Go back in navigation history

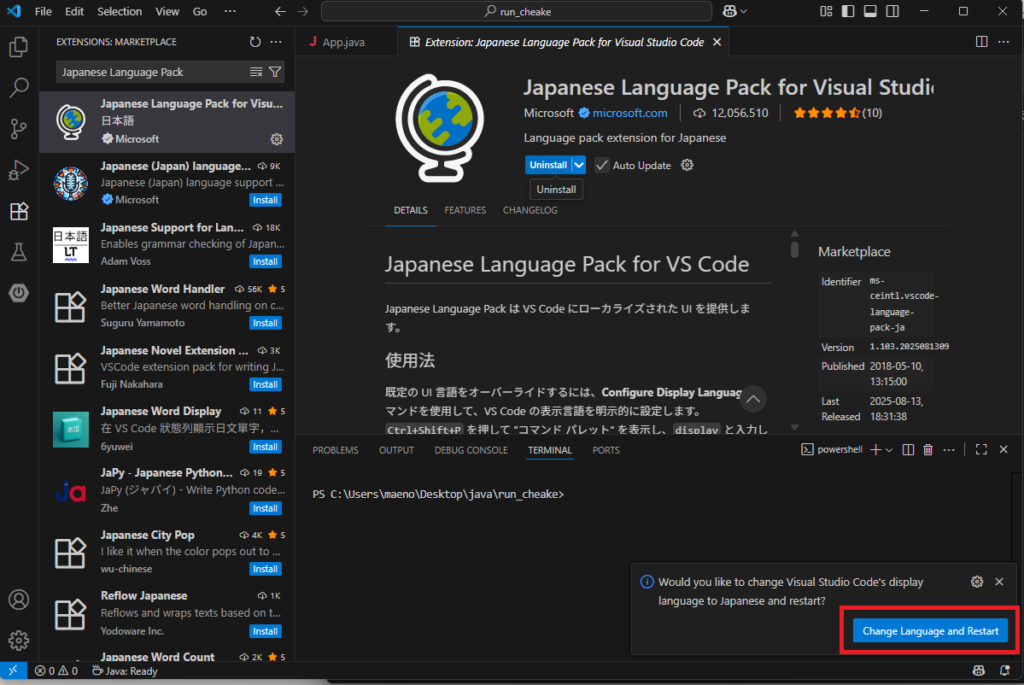click(x=280, y=11)
